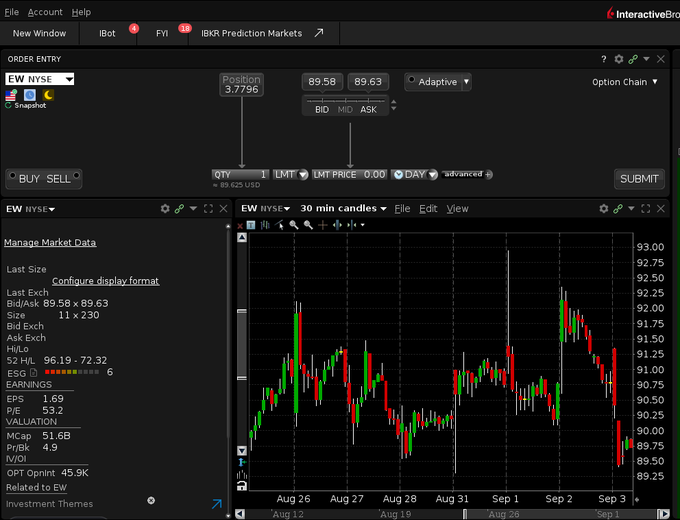Activate the crosshair tool in chart toolbar
The image size is (680, 520).
point(323,225)
